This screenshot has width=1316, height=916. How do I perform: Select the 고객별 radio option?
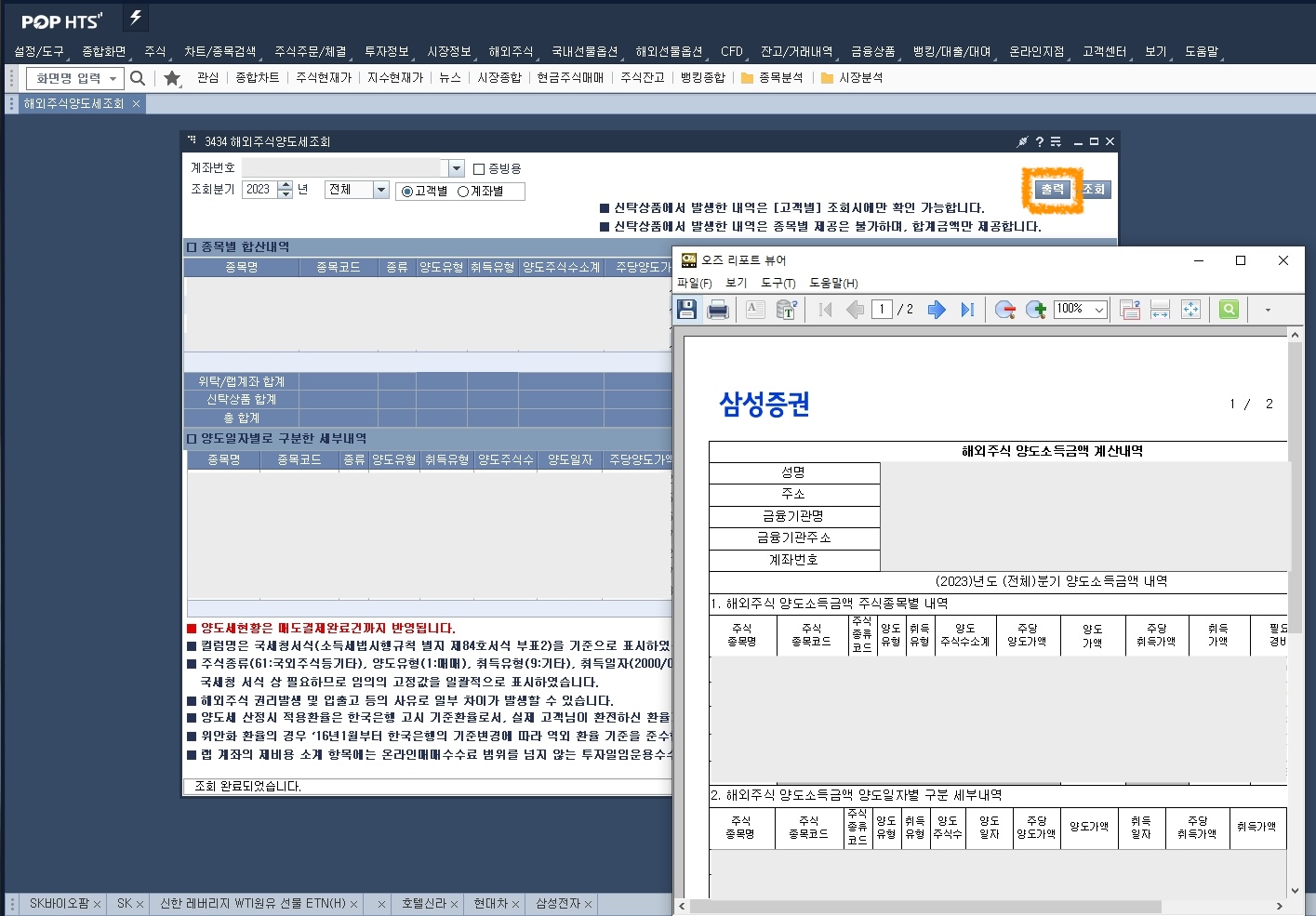(406, 192)
